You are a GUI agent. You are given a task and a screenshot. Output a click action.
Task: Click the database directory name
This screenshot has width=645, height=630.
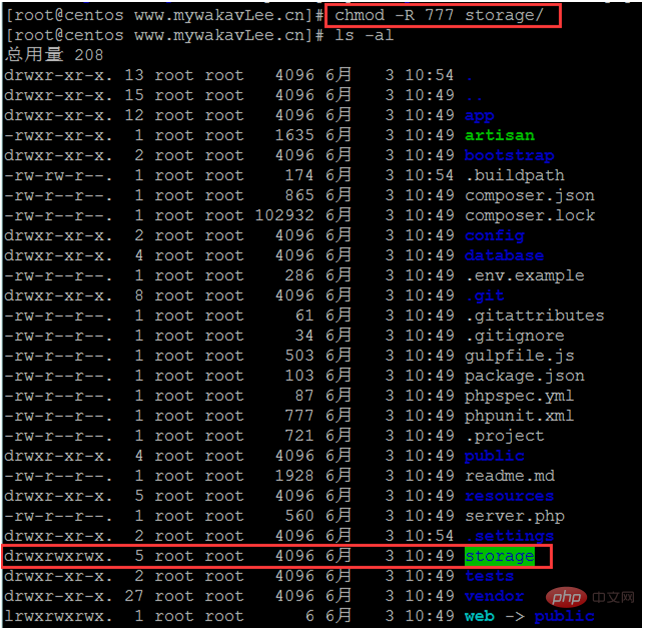pyautogui.click(x=504, y=255)
